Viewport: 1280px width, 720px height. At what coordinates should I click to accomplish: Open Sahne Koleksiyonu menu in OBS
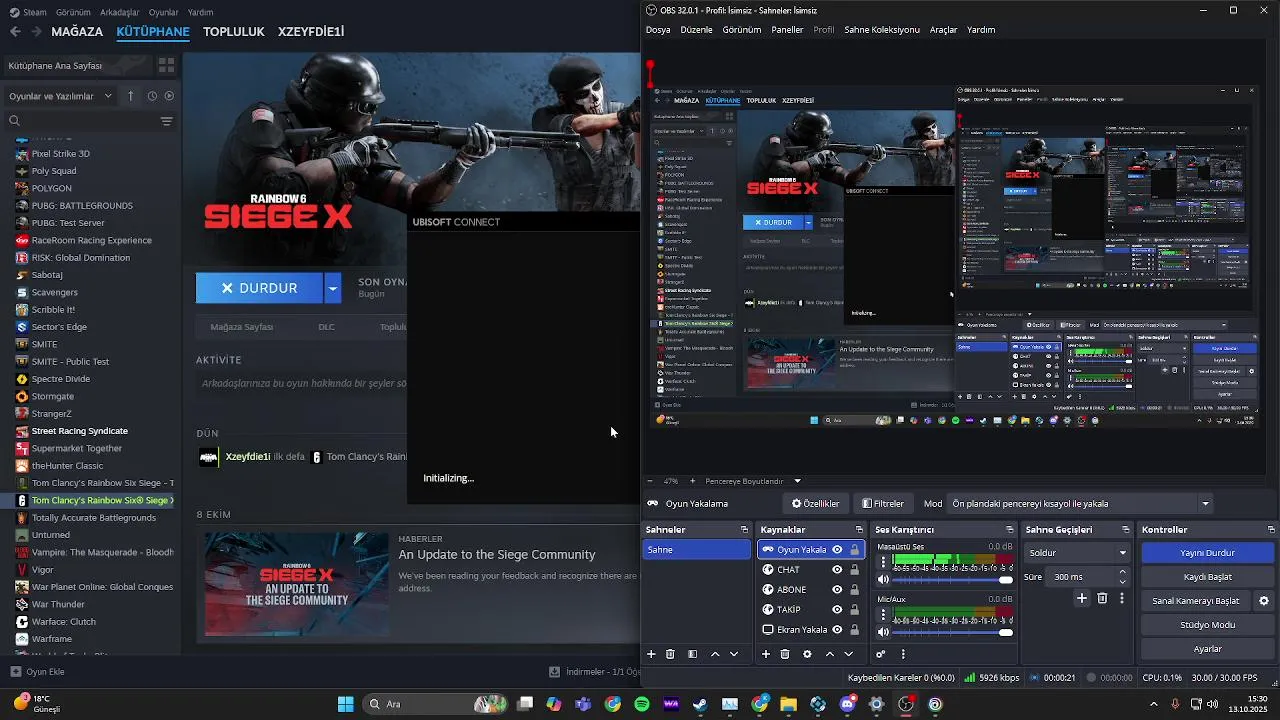[881, 30]
